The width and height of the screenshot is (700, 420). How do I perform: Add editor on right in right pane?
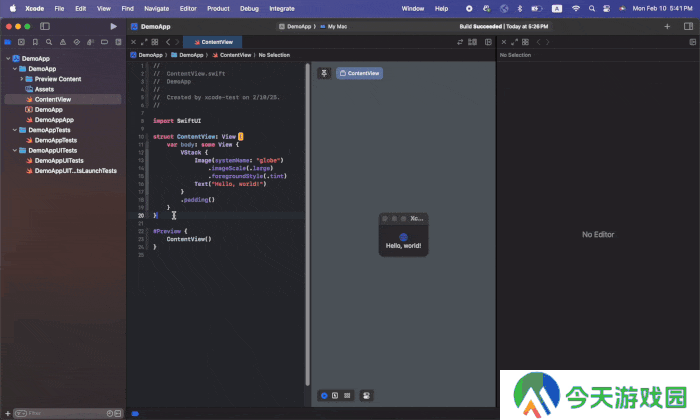pos(692,42)
